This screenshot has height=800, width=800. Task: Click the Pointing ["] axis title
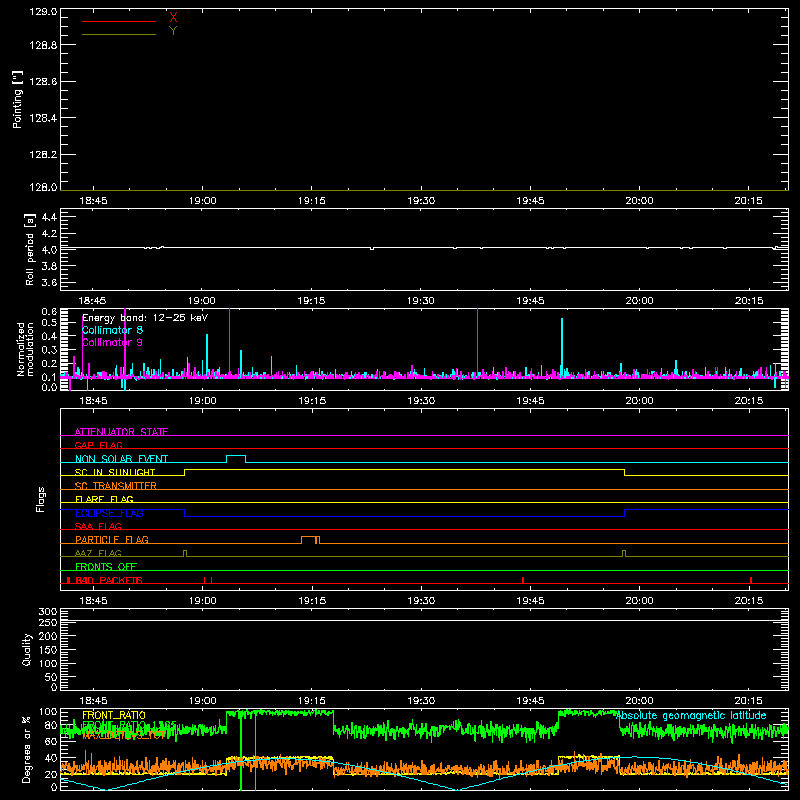[x=18, y=99]
